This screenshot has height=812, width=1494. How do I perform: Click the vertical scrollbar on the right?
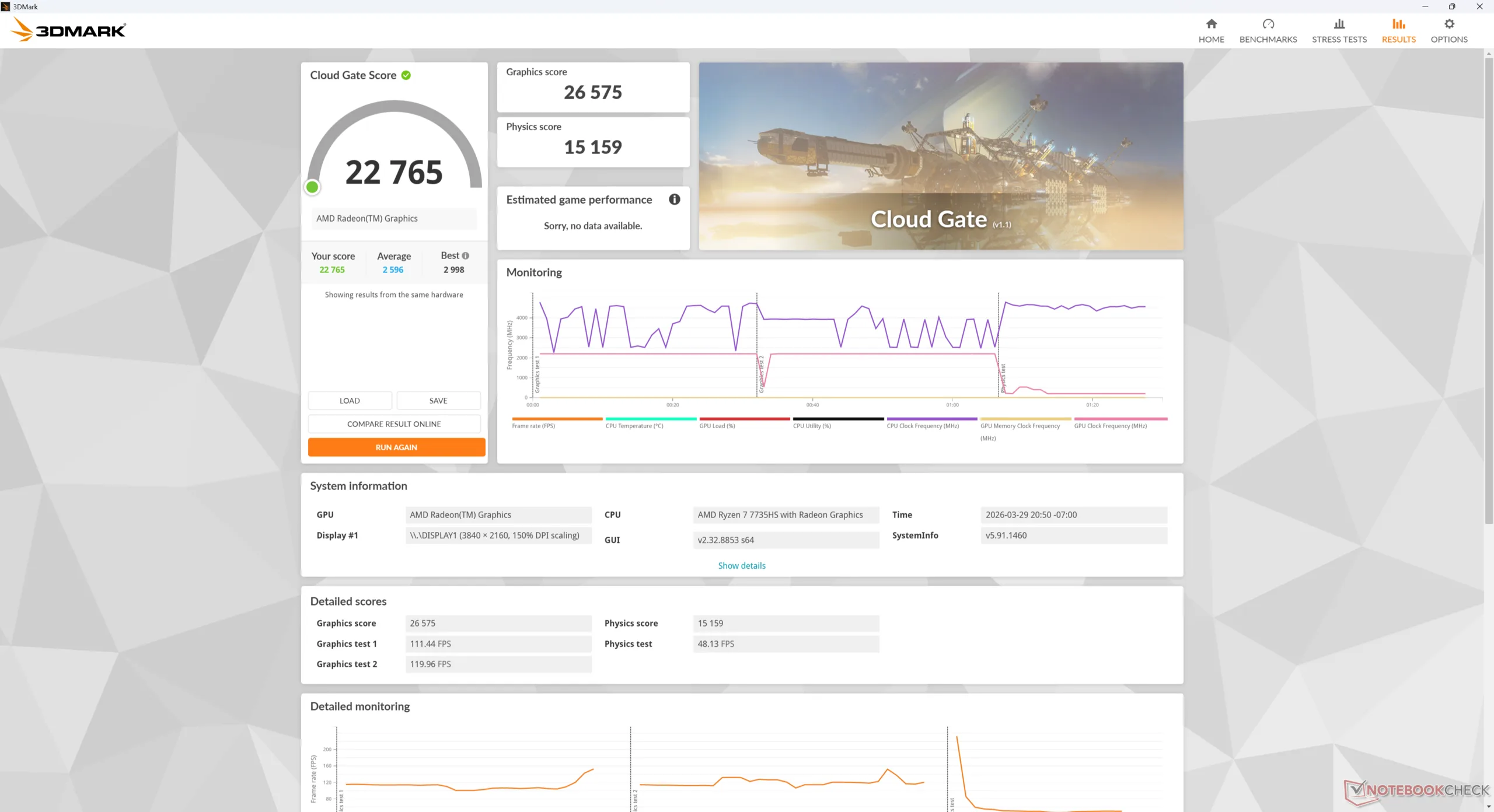[x=1489, y=292]
